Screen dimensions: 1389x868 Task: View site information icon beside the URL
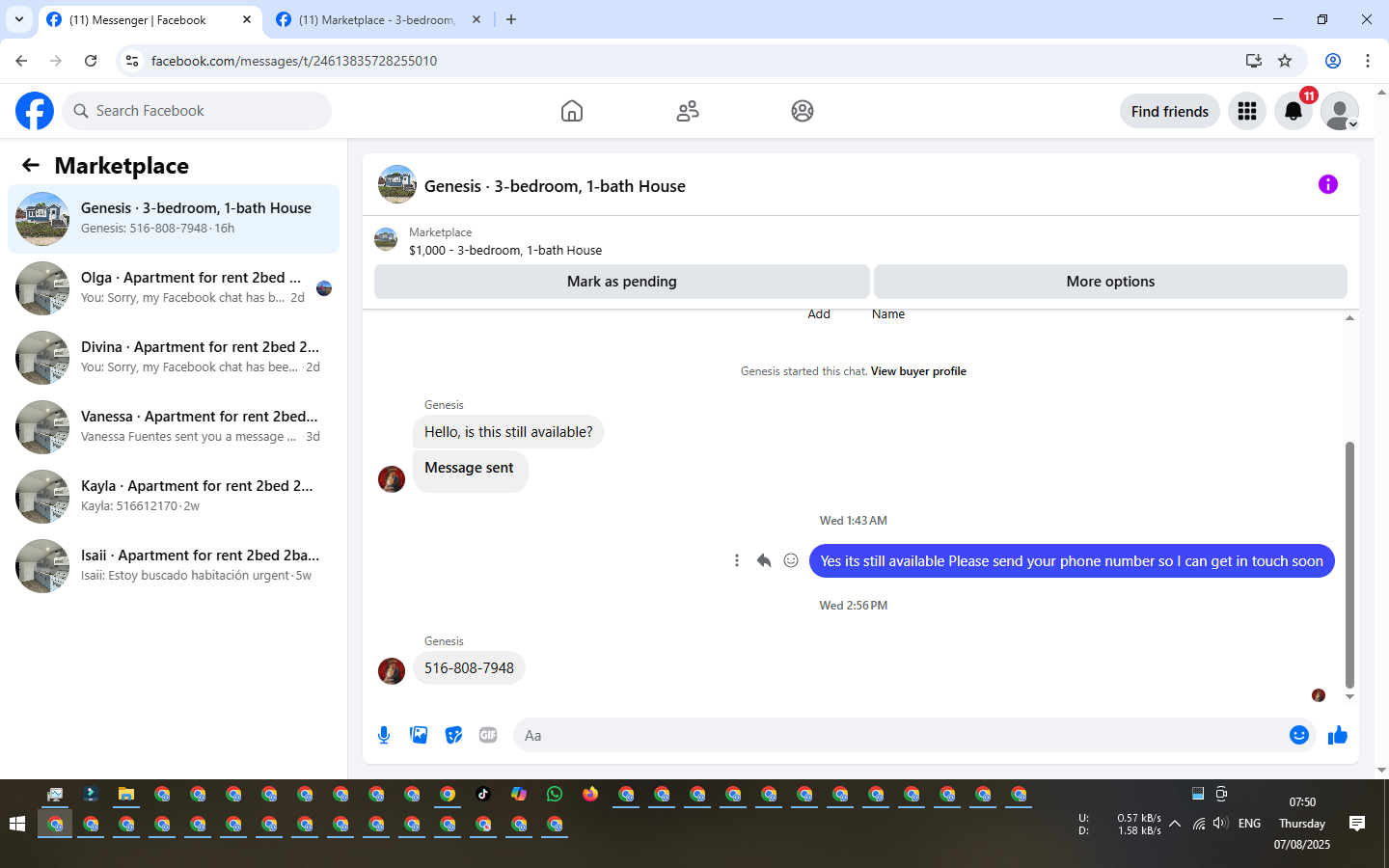[132, 61]
